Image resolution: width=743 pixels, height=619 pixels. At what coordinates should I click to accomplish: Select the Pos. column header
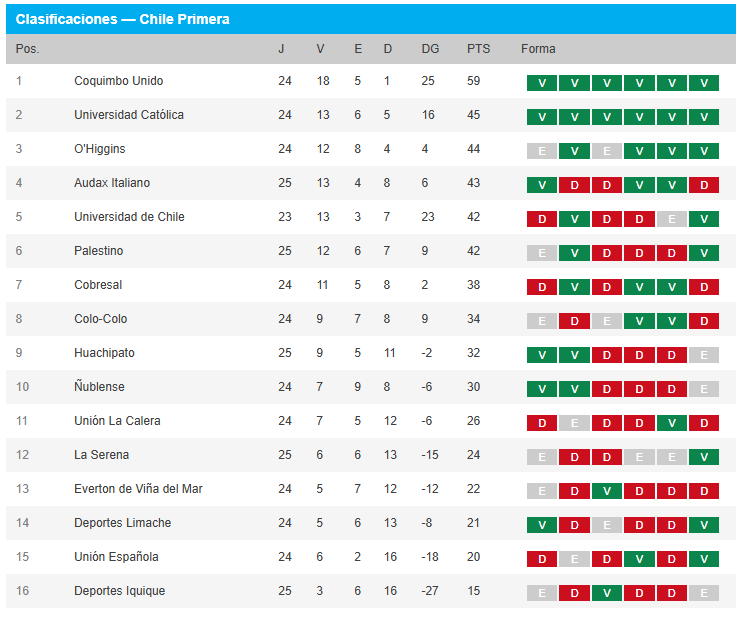point(28,49)
